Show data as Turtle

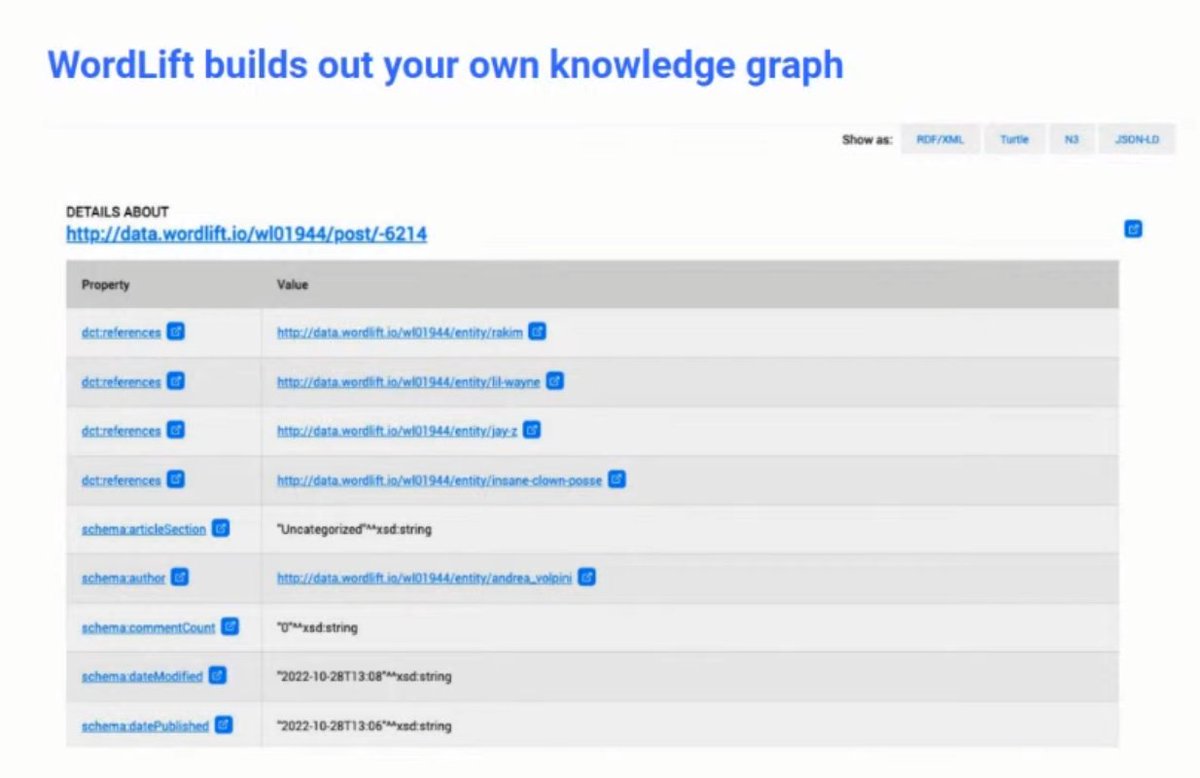[x=1014, y=140]
